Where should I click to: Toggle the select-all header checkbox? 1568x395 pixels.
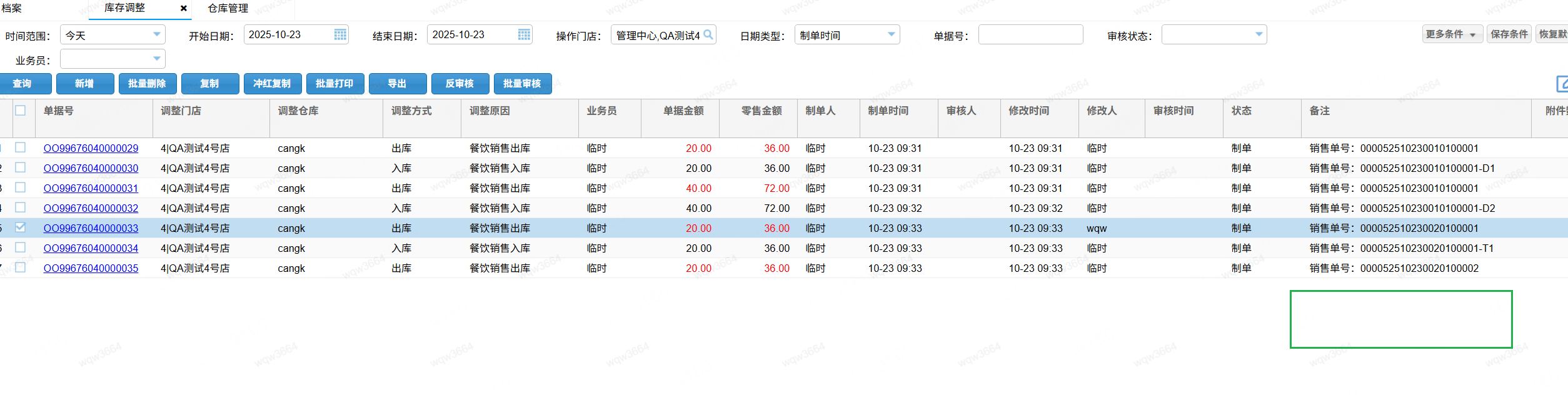point(21,111)
